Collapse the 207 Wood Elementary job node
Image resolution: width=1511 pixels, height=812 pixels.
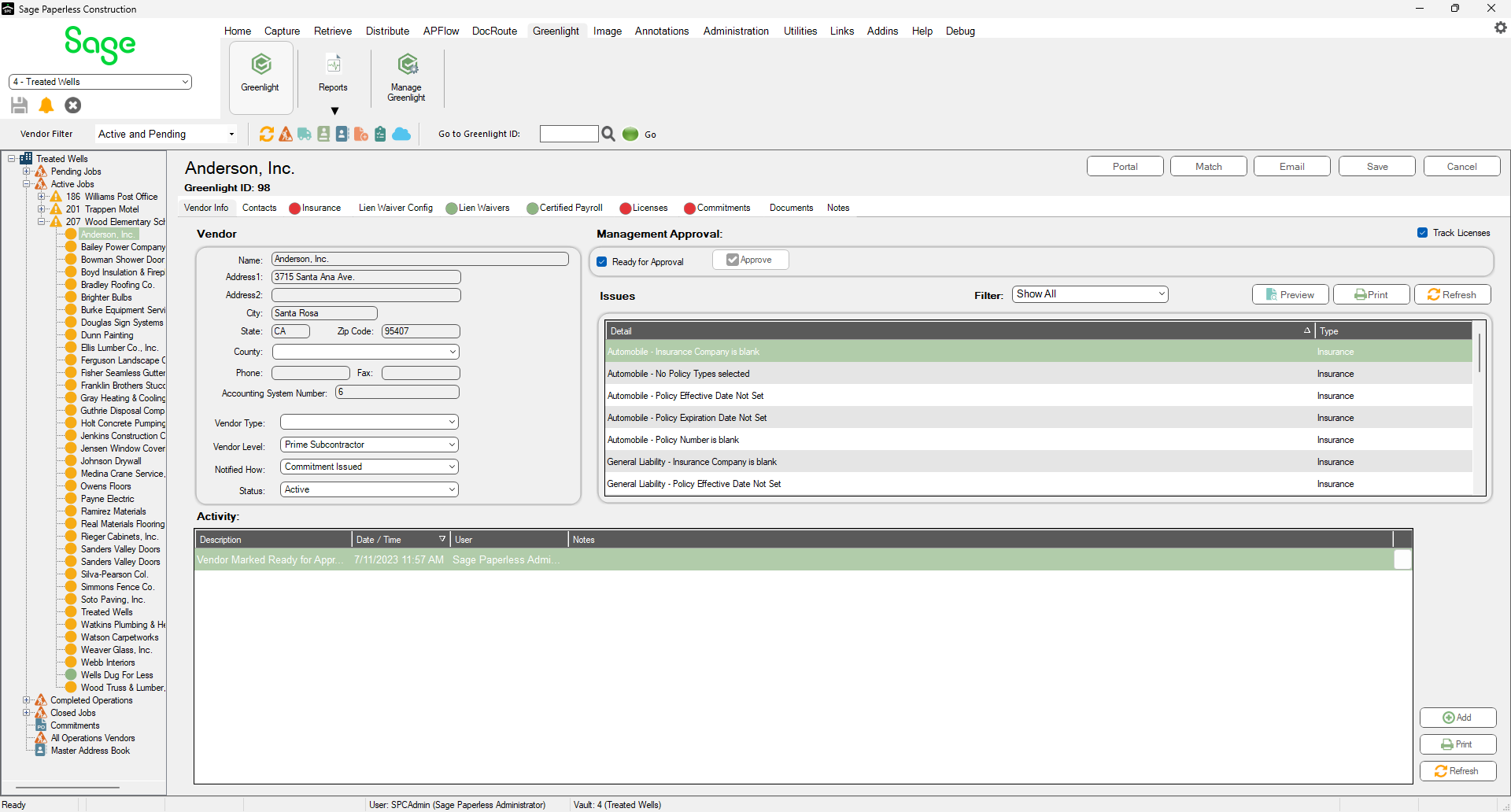click(x=41, y=222)
